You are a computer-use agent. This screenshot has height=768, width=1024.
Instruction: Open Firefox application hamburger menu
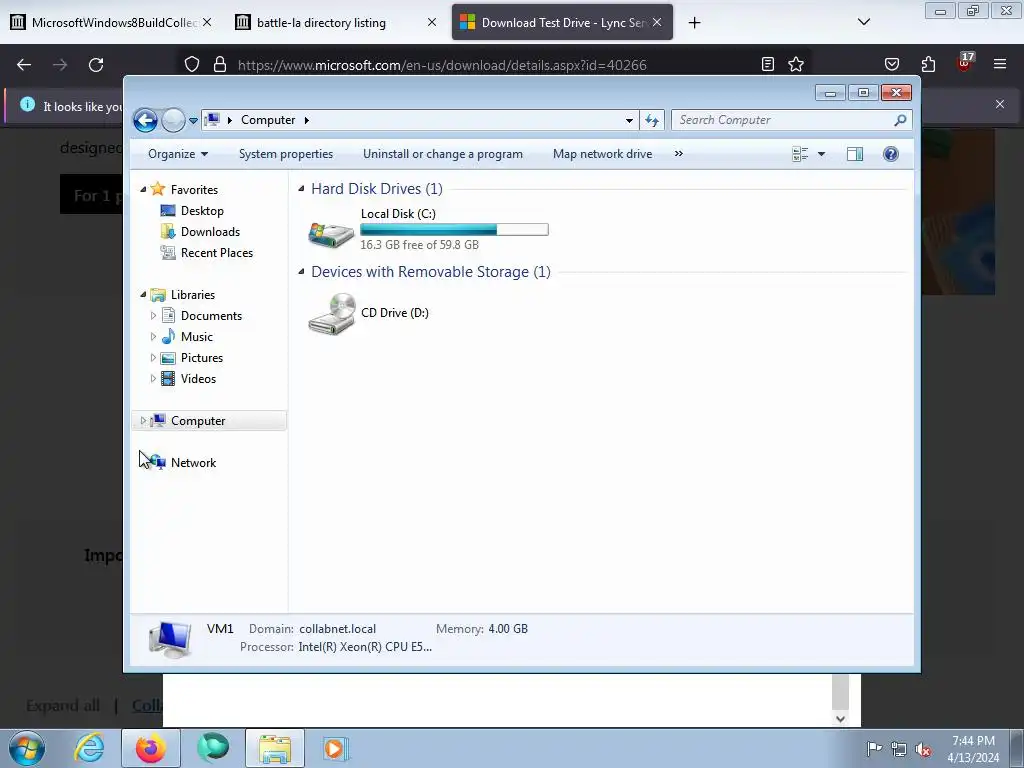(999, 64)
